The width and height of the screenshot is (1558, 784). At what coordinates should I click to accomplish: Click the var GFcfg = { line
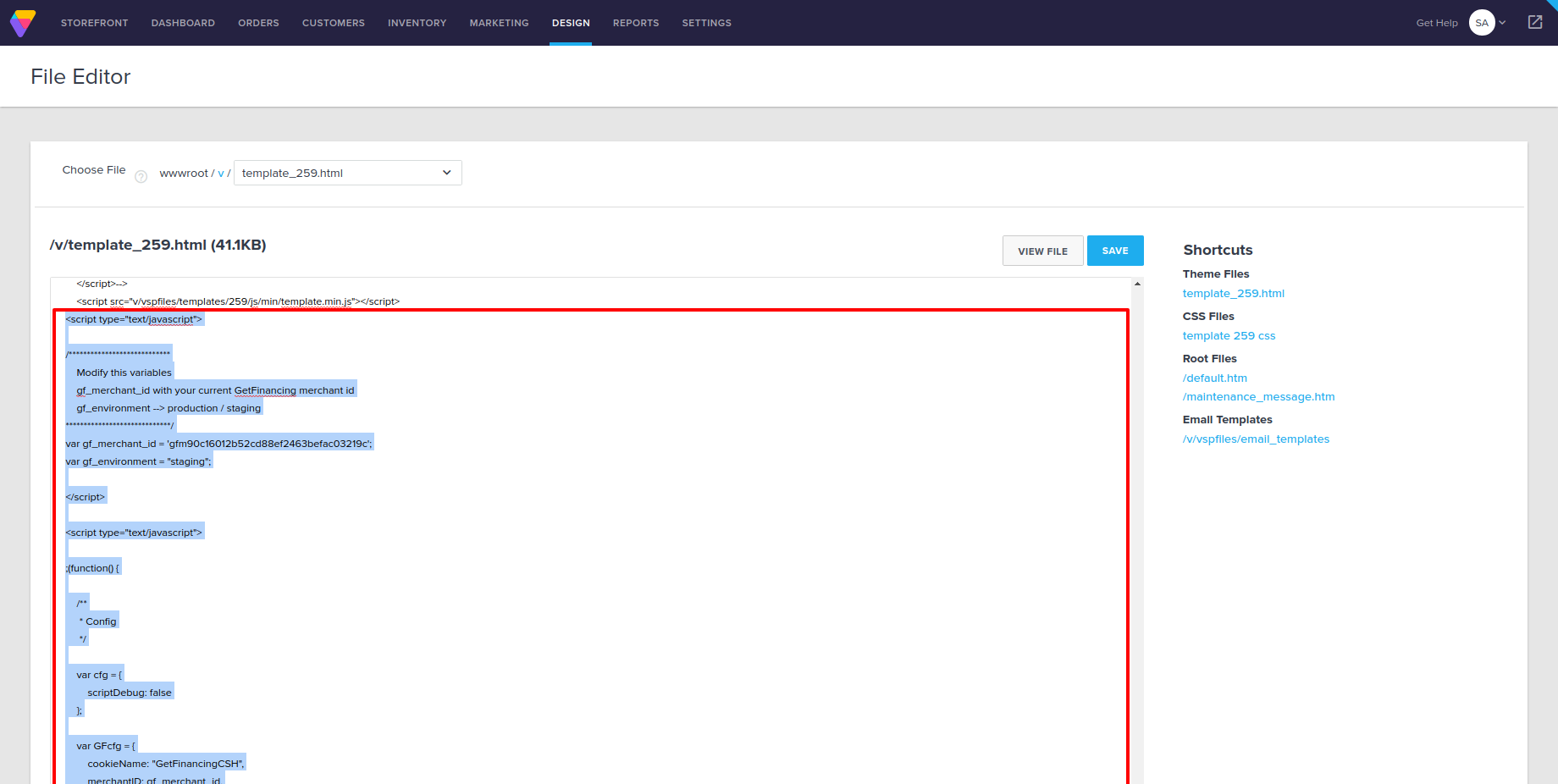click(106, 746)
